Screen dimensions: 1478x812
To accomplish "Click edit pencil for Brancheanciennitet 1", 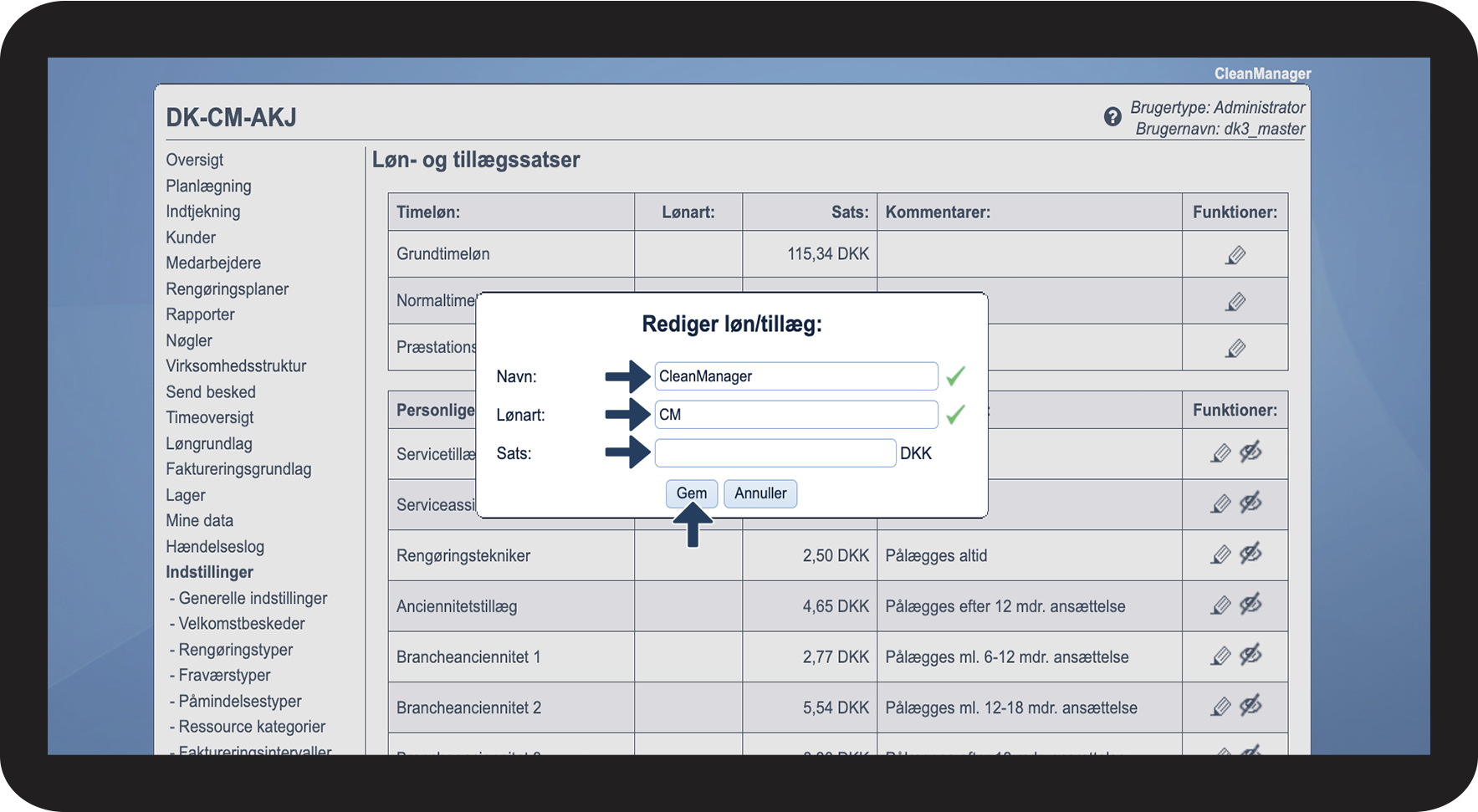I will coord(1221,656).
